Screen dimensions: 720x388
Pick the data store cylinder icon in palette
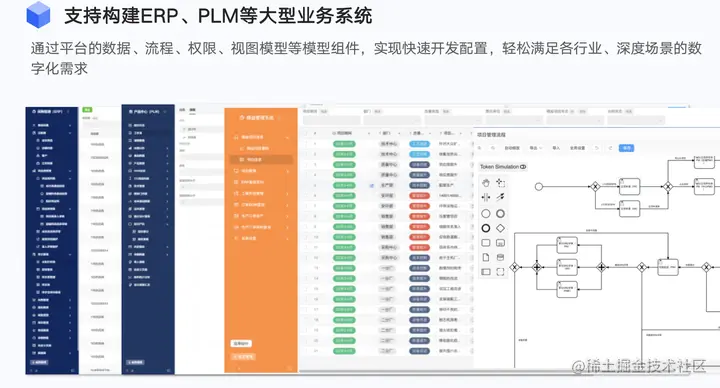click(501, 258)
